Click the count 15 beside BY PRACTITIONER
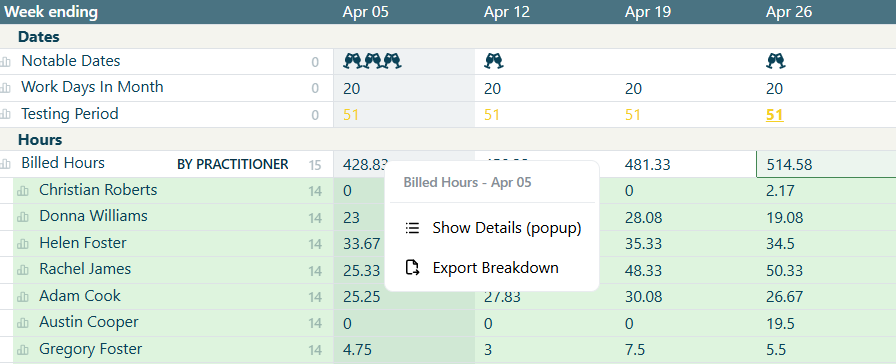 (315, 166)
